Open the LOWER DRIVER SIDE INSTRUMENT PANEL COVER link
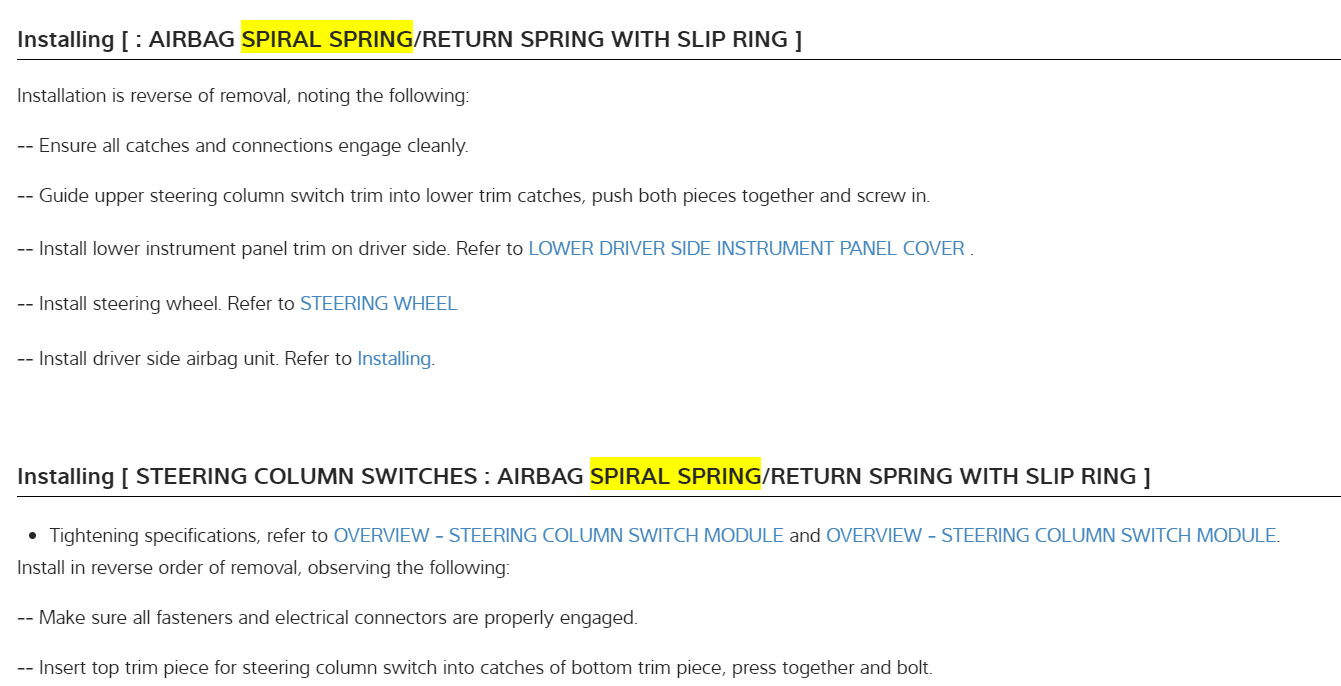Viewport: 1341px width, 686px height. click(x=746, y=248)
